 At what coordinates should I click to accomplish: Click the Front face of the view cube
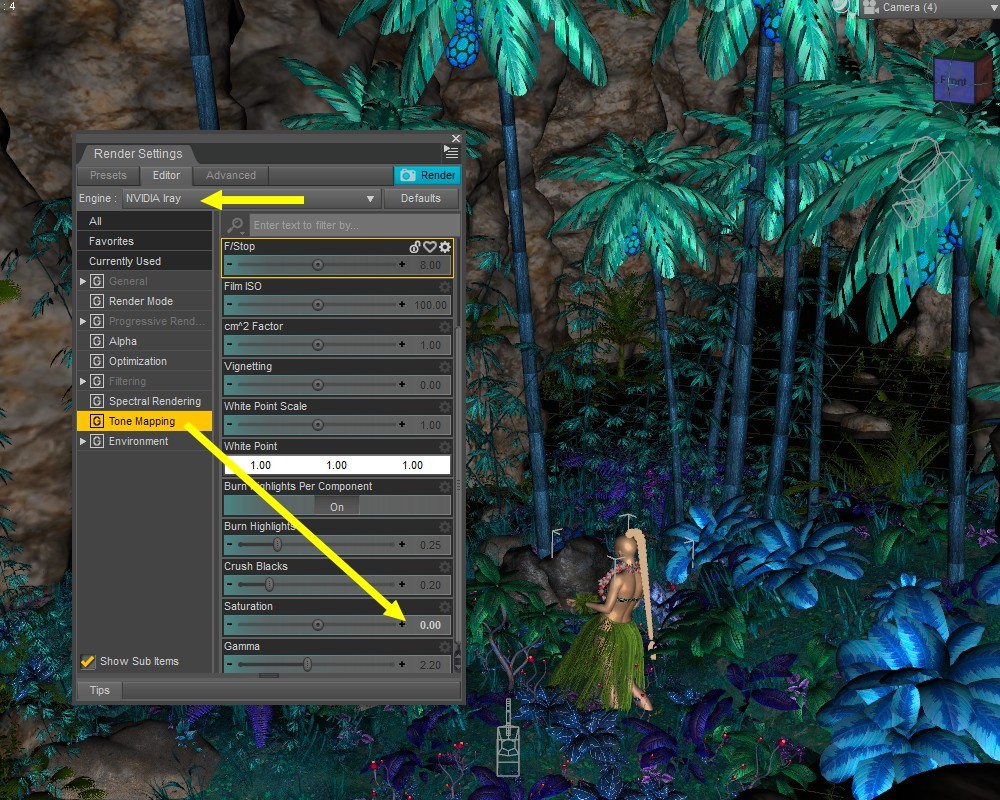(953, 80)
